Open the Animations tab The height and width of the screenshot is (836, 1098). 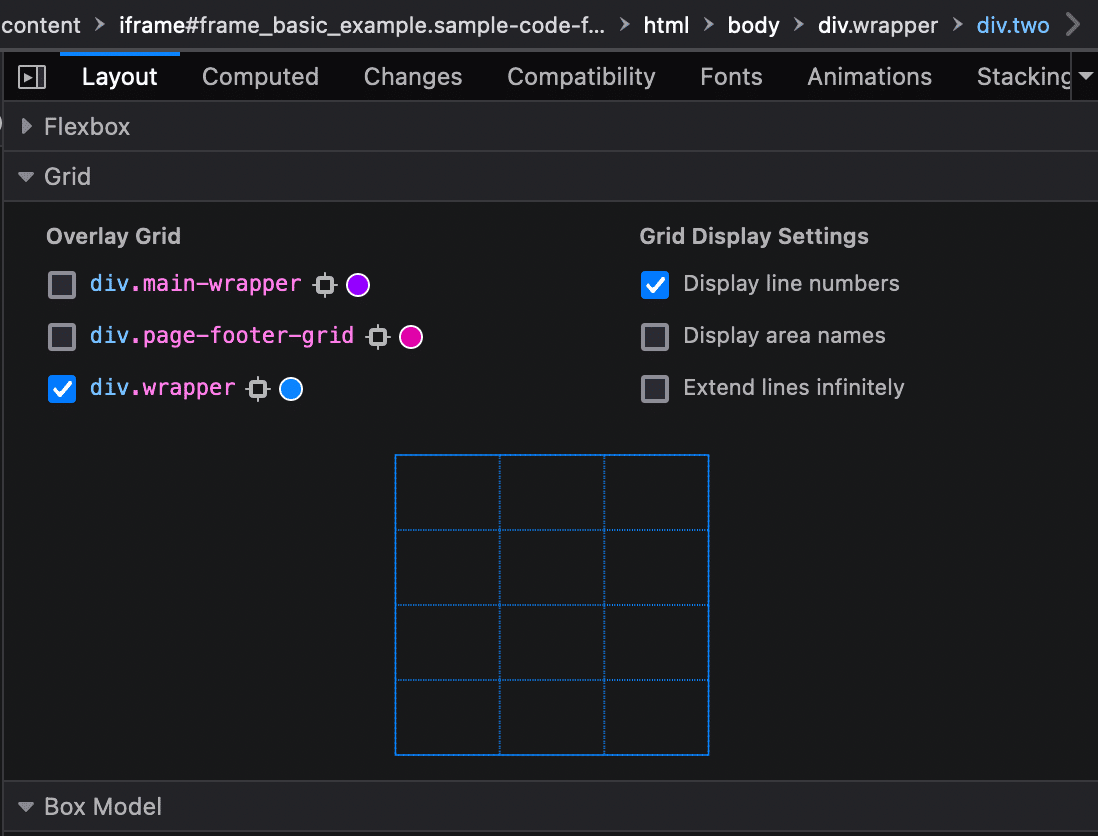coord(869,77)
